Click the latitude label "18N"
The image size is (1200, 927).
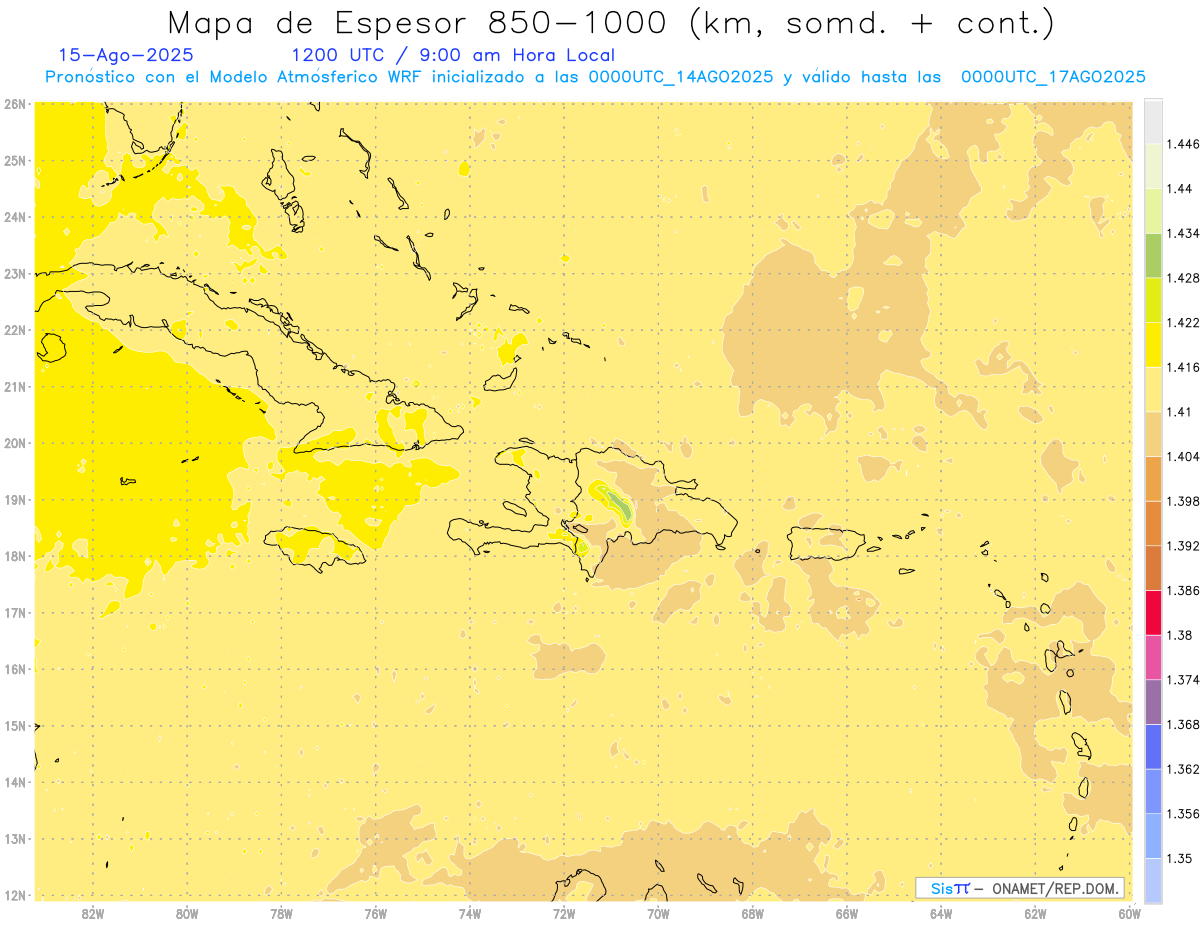click(15, 556)
